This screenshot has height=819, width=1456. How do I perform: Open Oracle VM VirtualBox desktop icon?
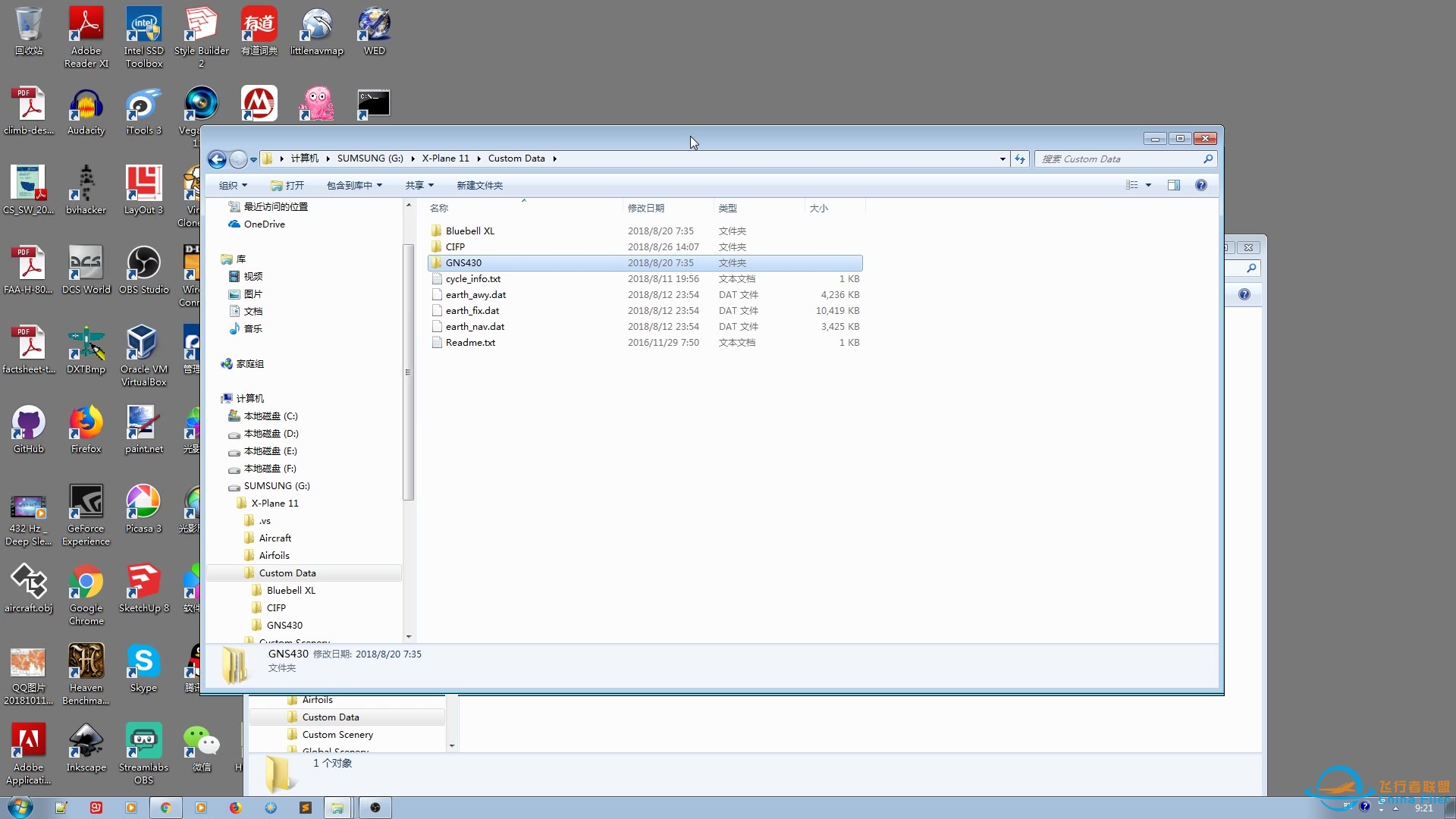[x=143, y=356]
